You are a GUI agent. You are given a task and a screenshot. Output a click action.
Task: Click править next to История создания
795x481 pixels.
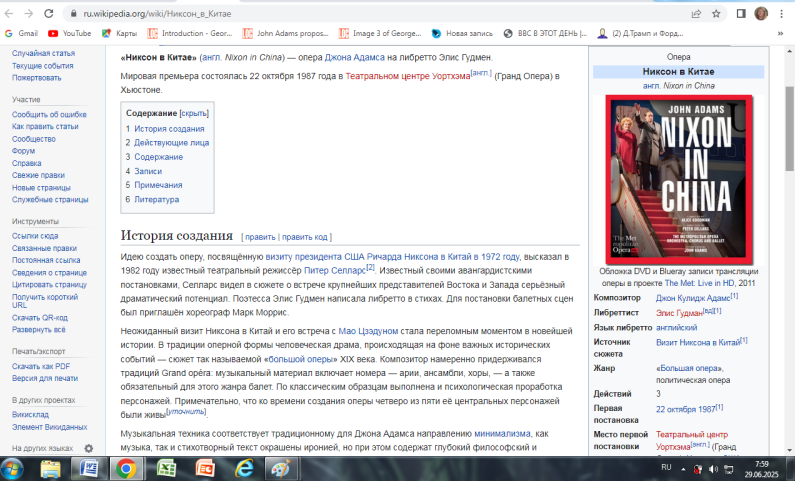[x=260, y=237]
